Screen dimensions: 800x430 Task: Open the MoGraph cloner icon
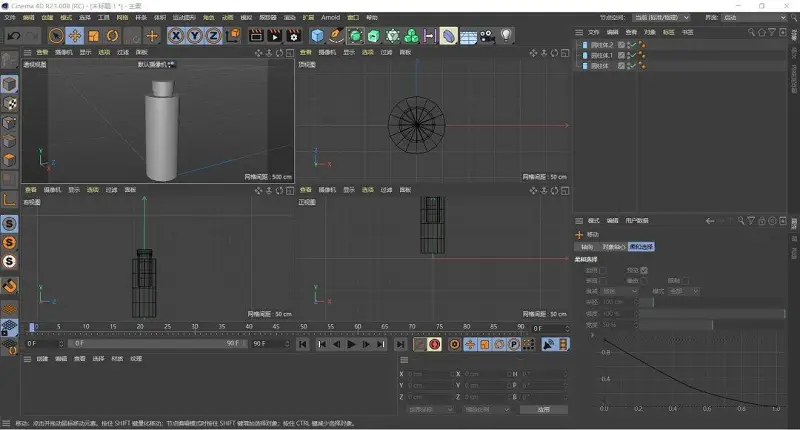point(411,36)
